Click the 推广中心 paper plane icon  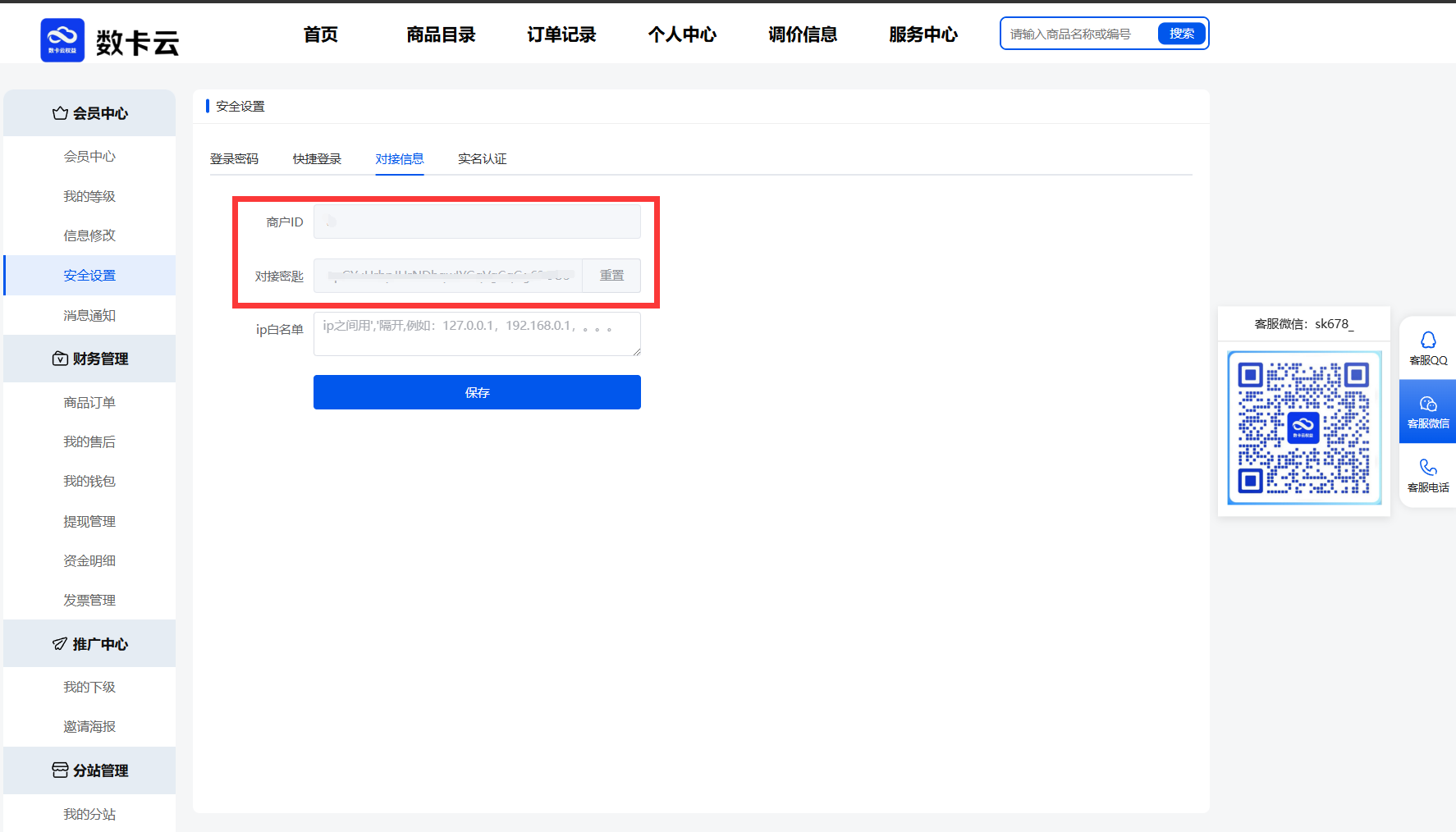(60, 644)
